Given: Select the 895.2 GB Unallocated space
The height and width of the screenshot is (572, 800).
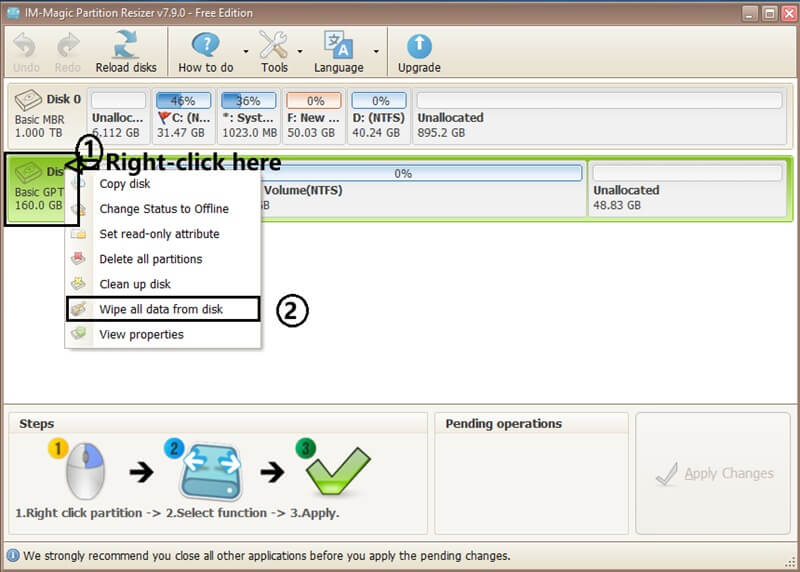Looking at the screenshot, I should (599, 116).
